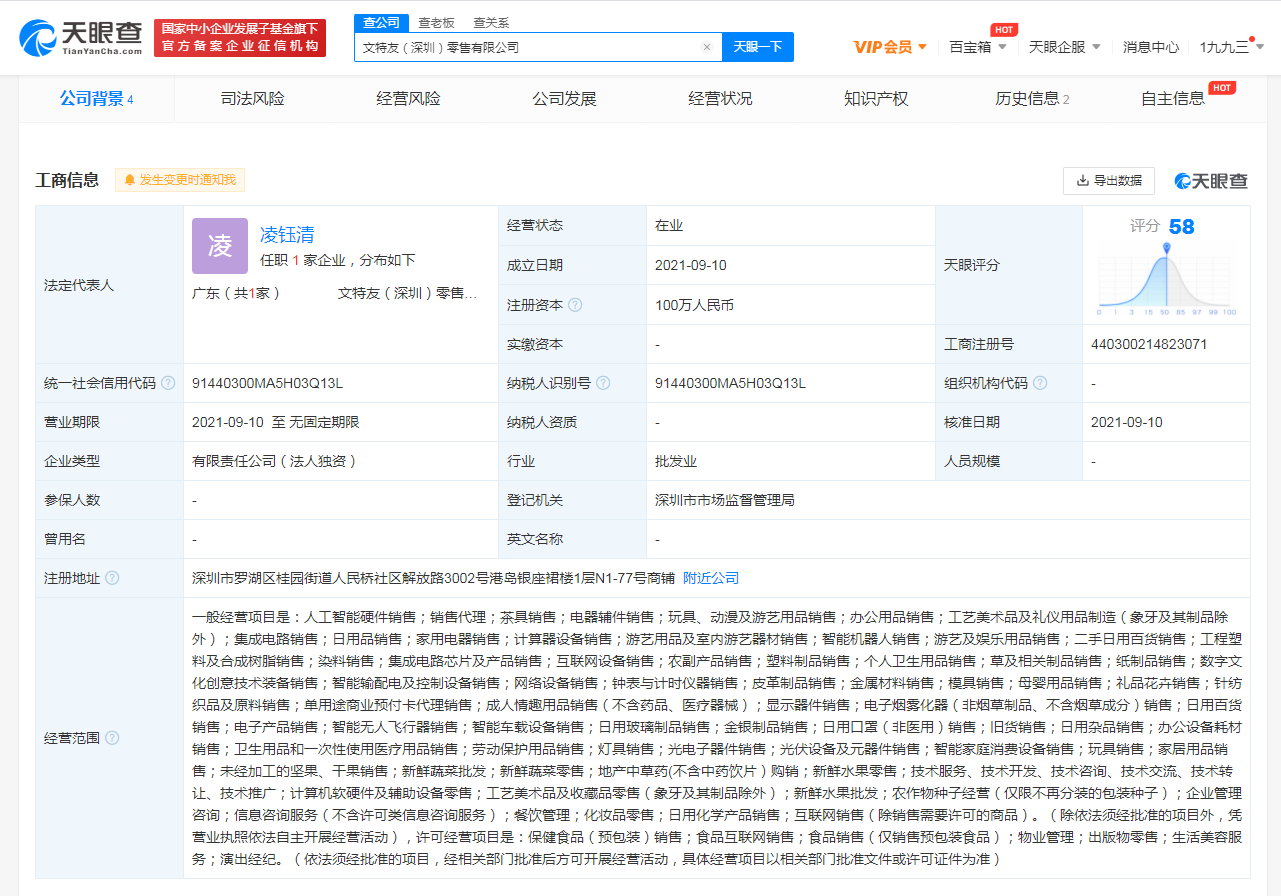Expand the 天眼企服 dropdown menu

pyautogui.click(x=1065, y=47)
